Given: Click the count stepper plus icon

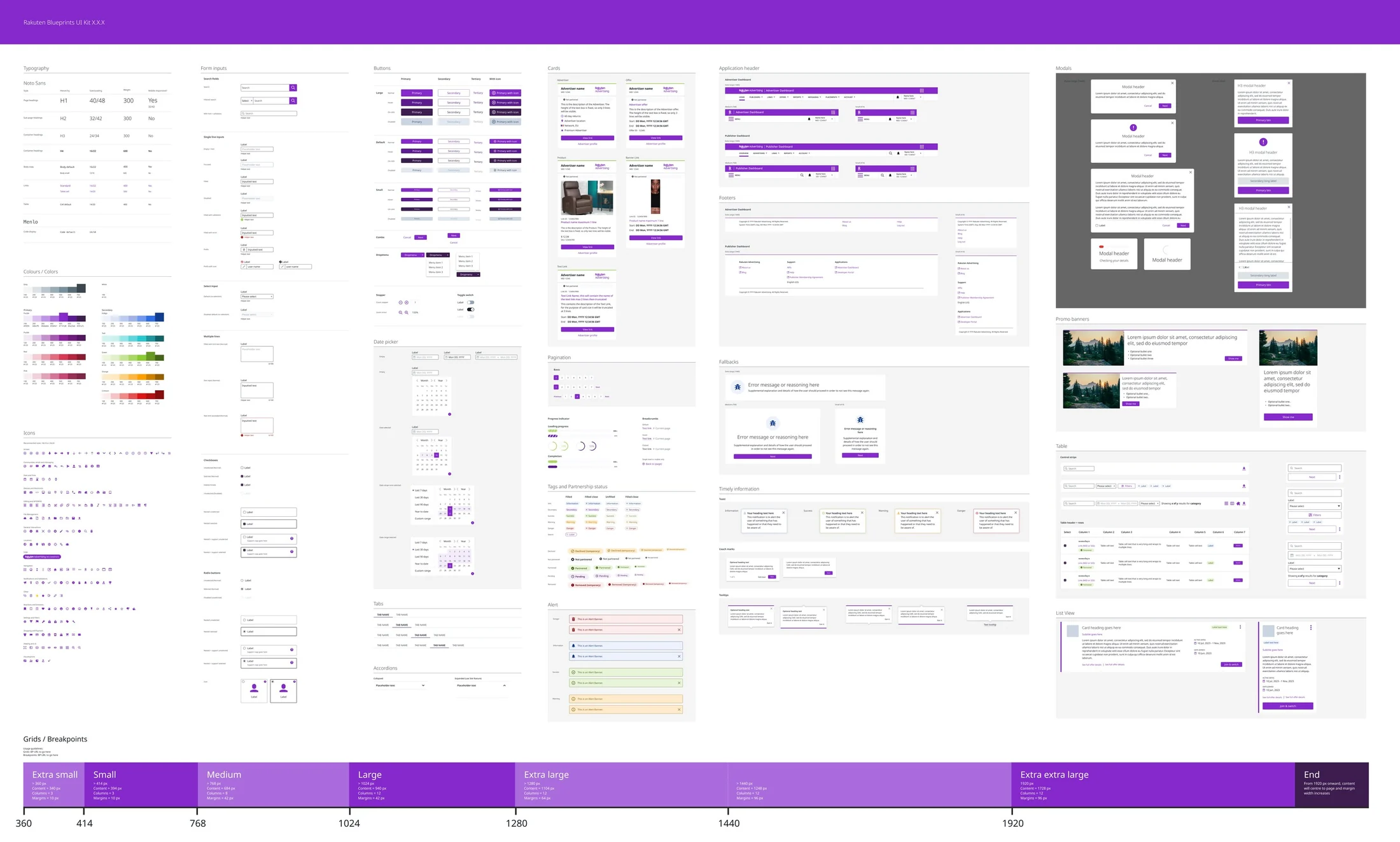Looking at the screenshot, I should pyautogui.click(x=407, y=303).
